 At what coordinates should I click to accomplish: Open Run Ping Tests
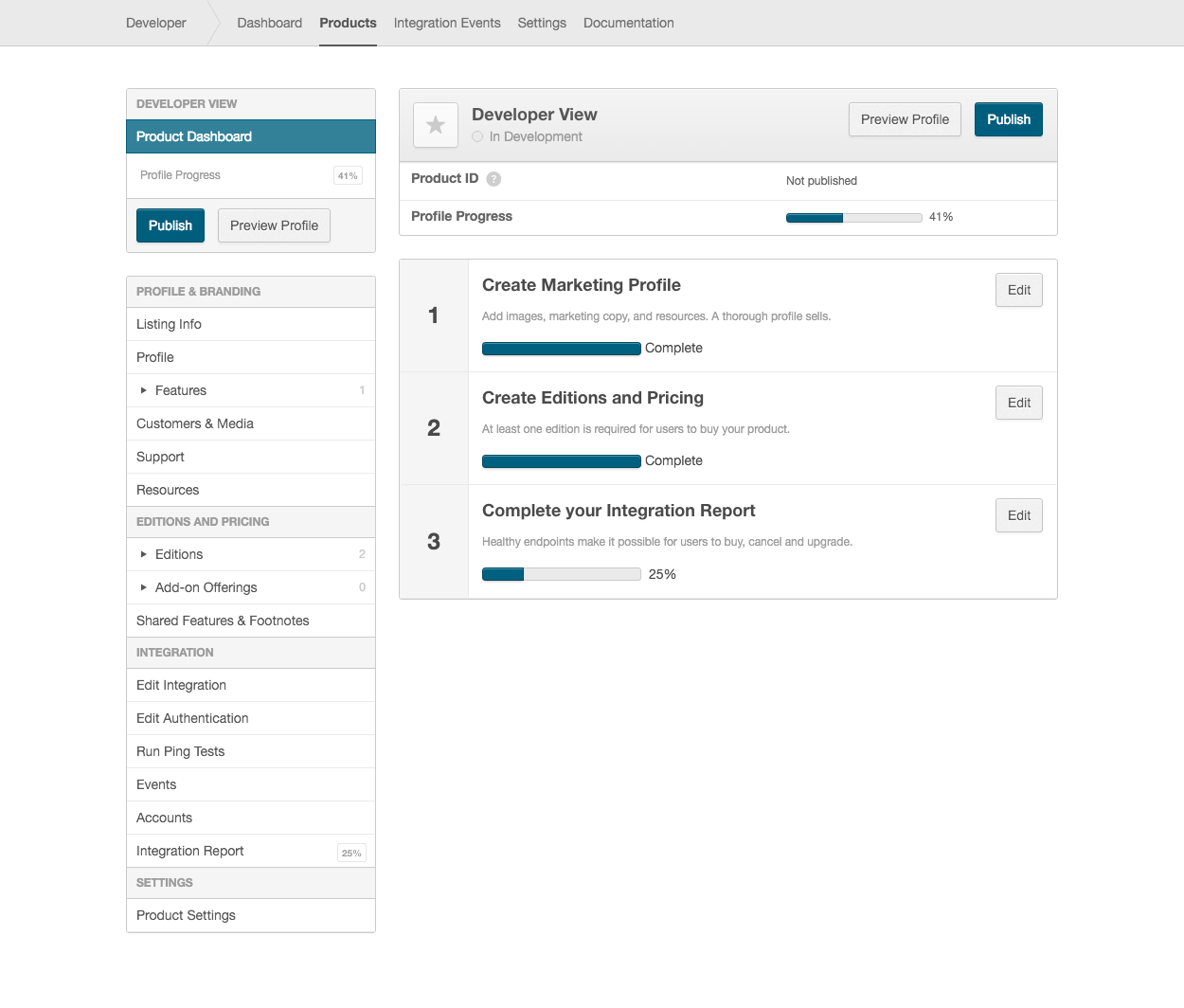pos(251,751)
